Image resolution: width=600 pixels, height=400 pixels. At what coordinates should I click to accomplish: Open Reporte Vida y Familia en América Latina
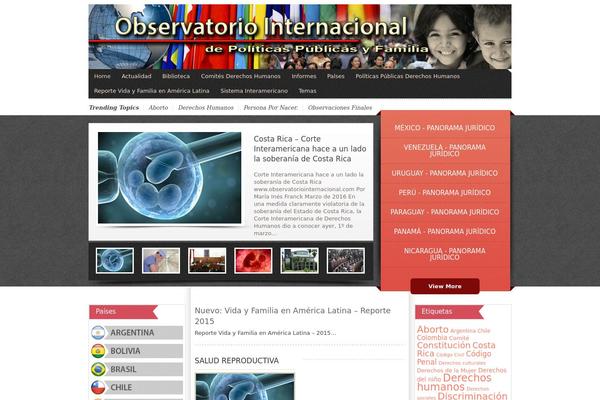pyautogui.click(x=152, y=91)
